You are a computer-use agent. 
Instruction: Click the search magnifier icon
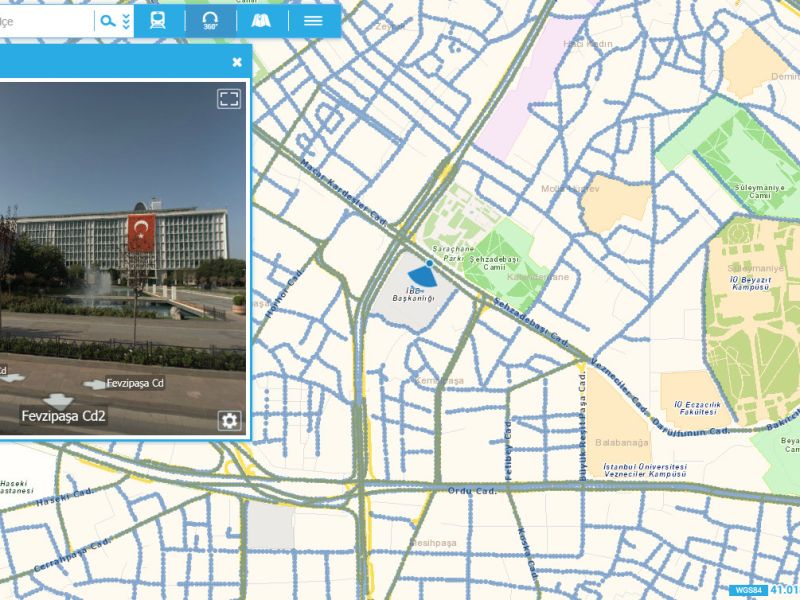(107, 21)
